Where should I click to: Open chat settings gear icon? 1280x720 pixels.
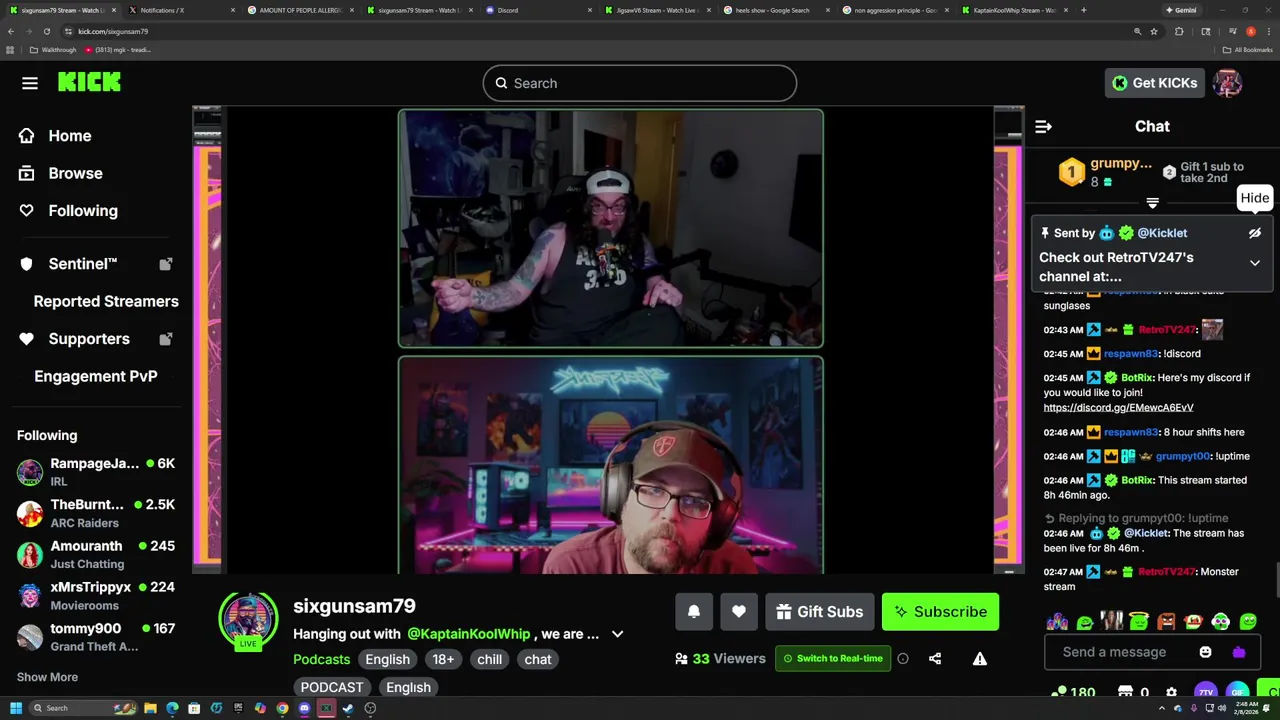click(x=1172, y=692)
